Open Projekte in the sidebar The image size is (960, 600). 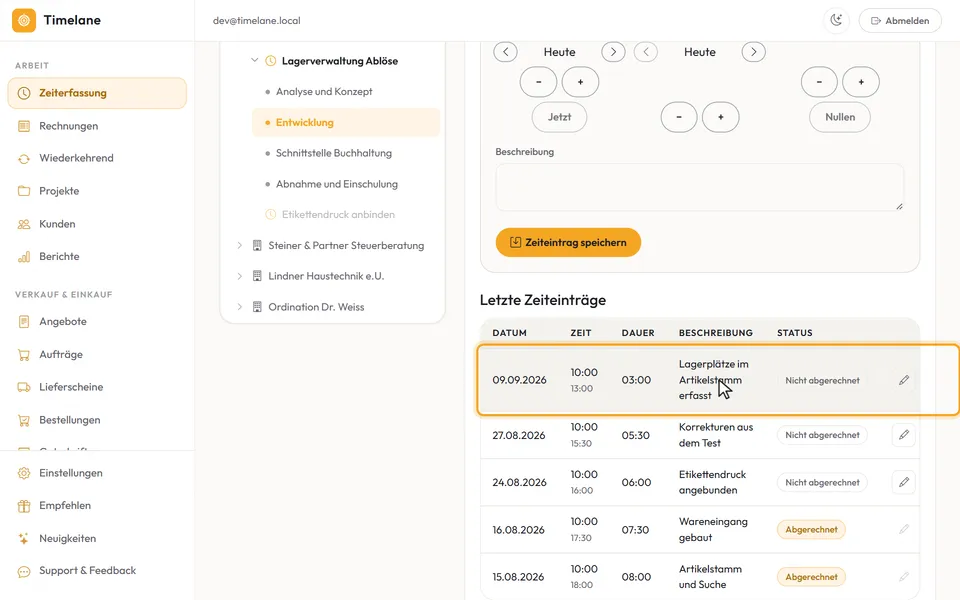[x=97, y=191]
